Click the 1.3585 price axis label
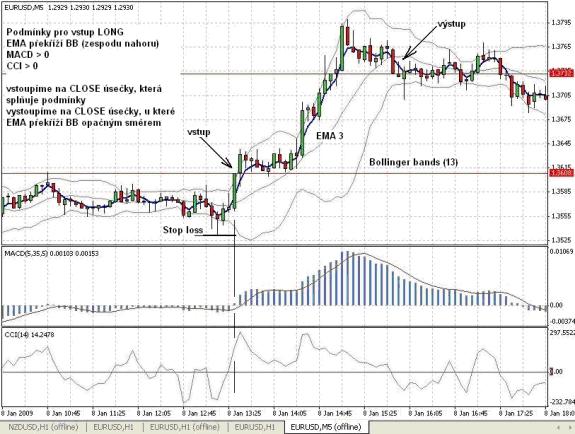Viewport: 575px width, 434px height. (x=561, y=192)
